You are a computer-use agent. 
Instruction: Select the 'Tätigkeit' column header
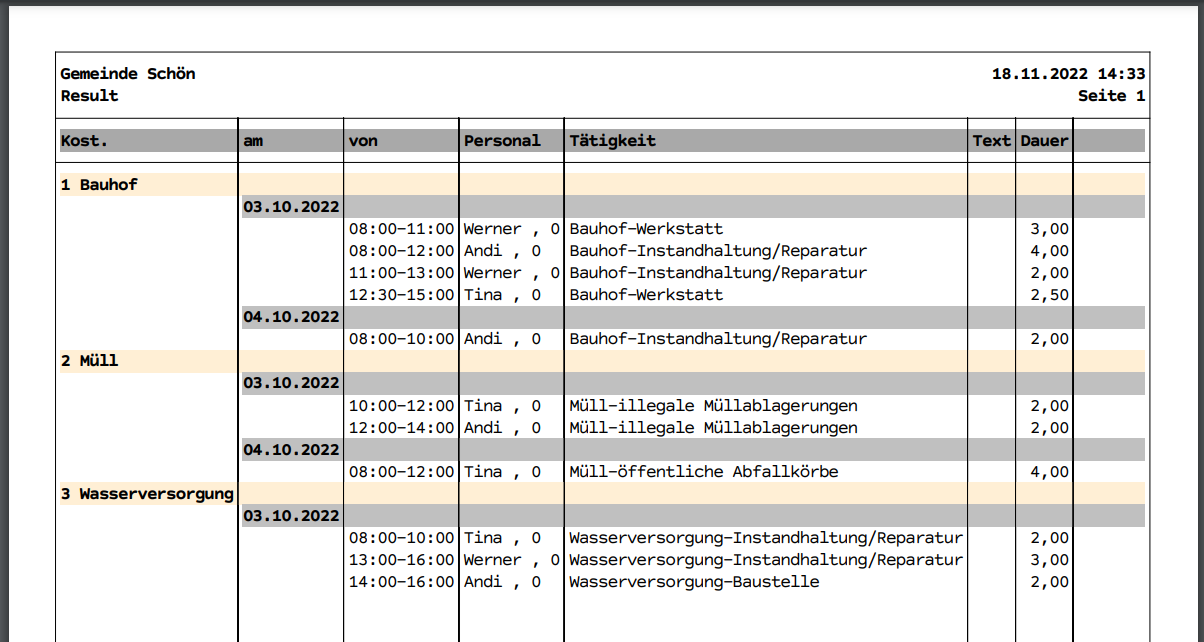(612, 141)
